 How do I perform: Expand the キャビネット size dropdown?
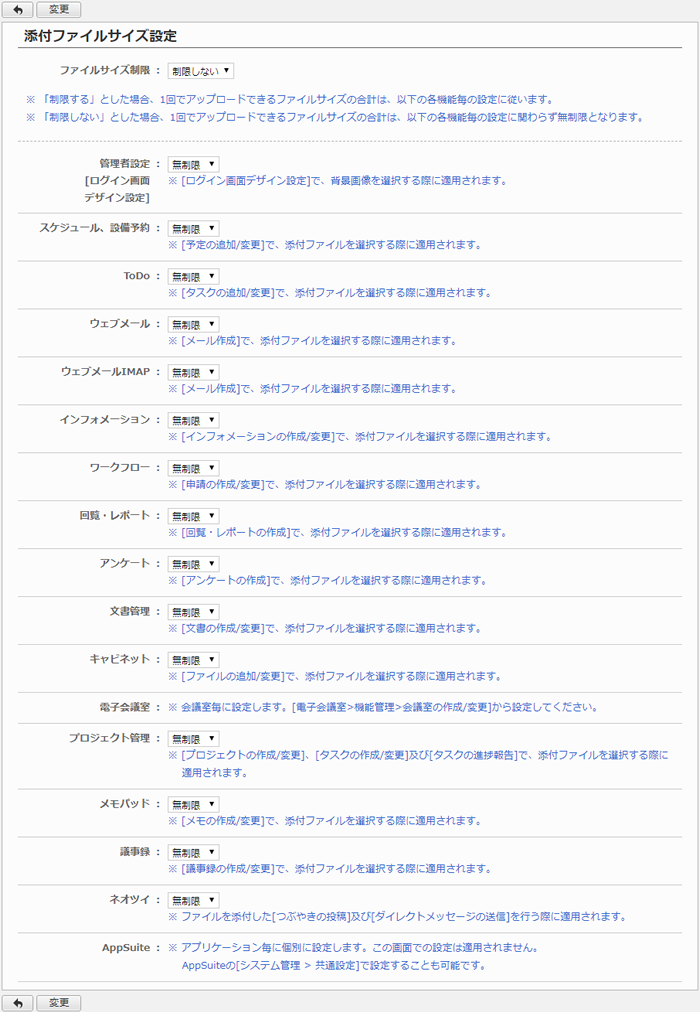pyautogui.click(x=193, y=661)
